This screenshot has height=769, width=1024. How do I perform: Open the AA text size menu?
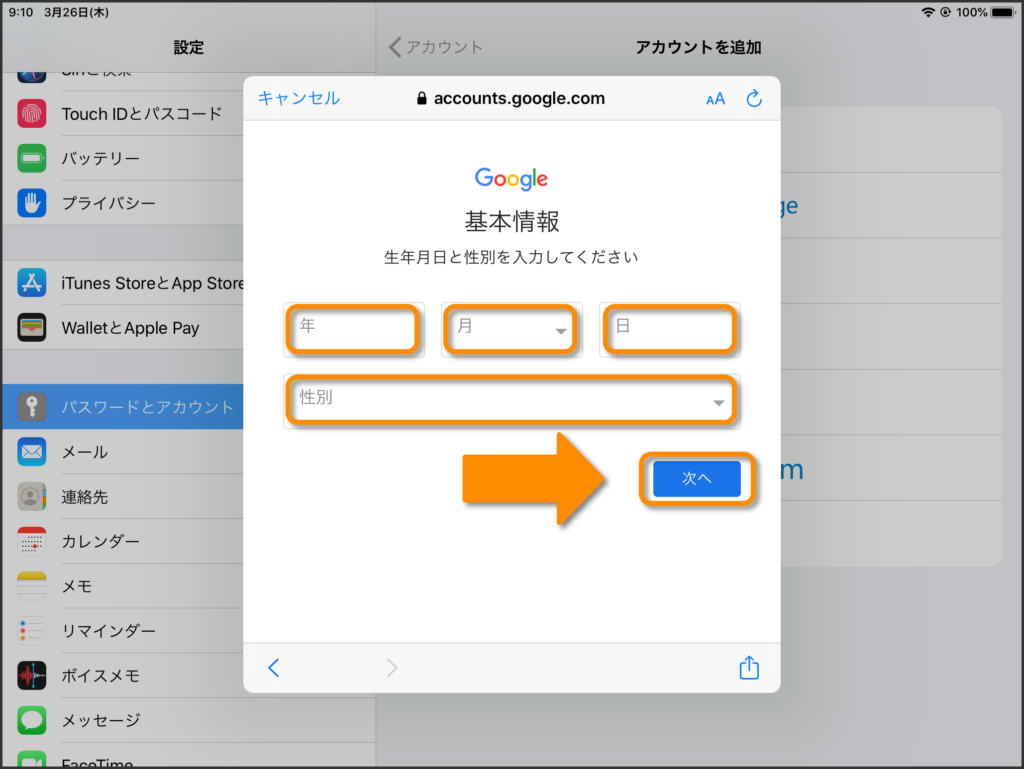point(715,98)
